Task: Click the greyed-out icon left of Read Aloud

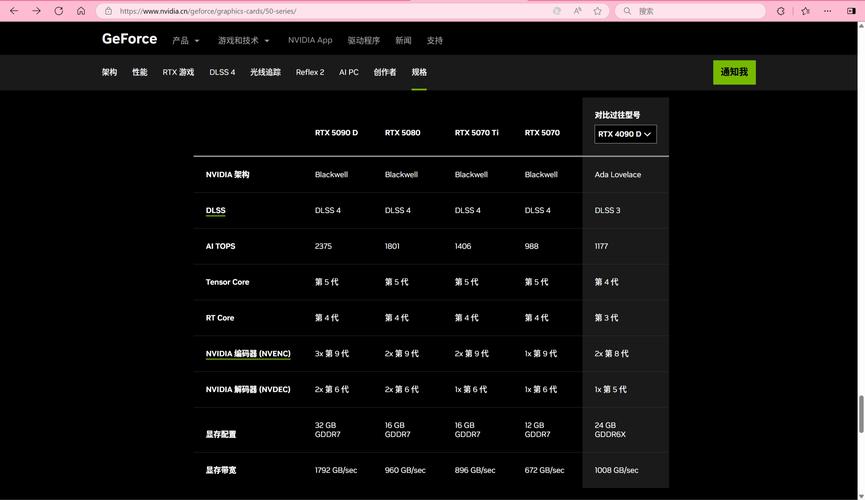Action: pyautogui.click(x=557, y=11)
